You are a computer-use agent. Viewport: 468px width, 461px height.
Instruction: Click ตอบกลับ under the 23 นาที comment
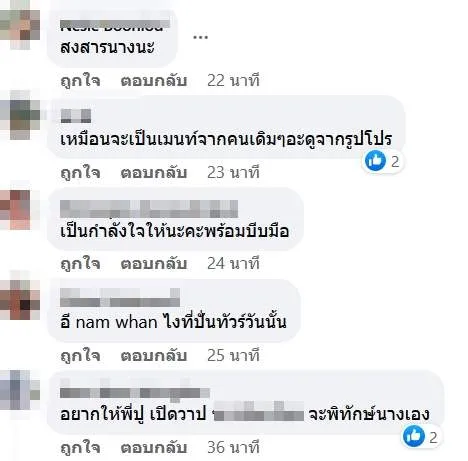(x=154, y=173)
